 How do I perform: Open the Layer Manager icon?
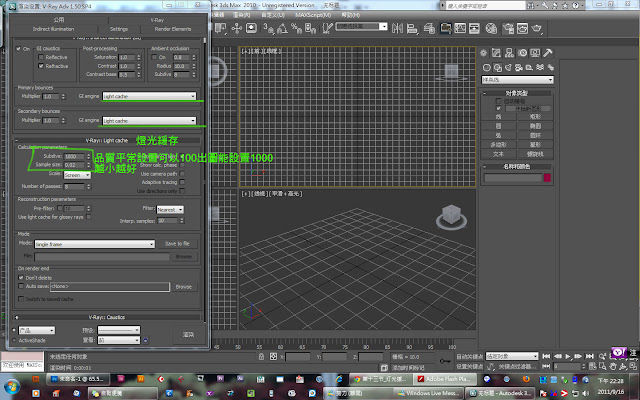(429, 28)
